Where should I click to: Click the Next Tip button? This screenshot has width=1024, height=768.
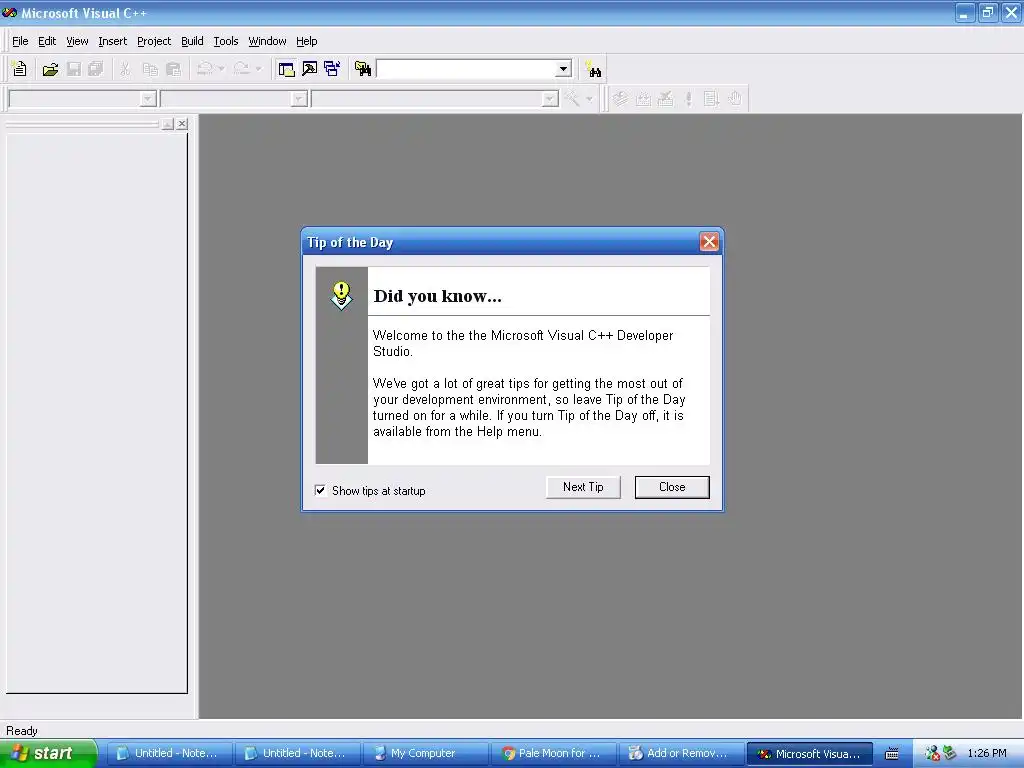pyautogui.click(x=583, y=487)
